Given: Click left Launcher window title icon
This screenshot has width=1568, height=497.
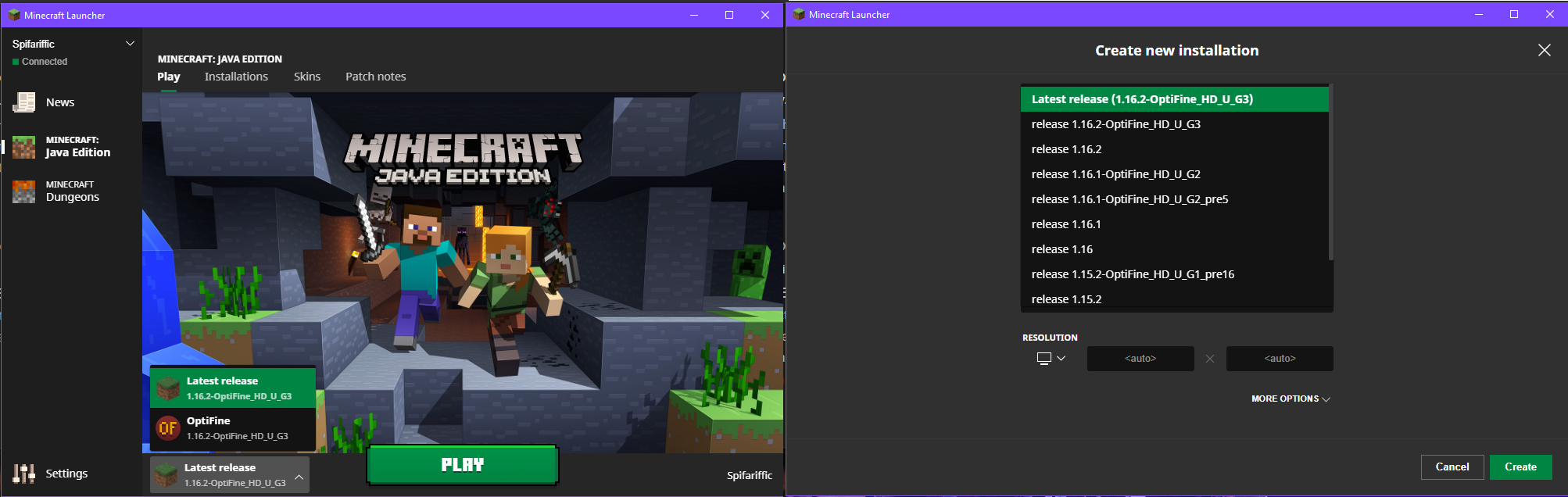Looking at the screenshot, I should (14, 15).
